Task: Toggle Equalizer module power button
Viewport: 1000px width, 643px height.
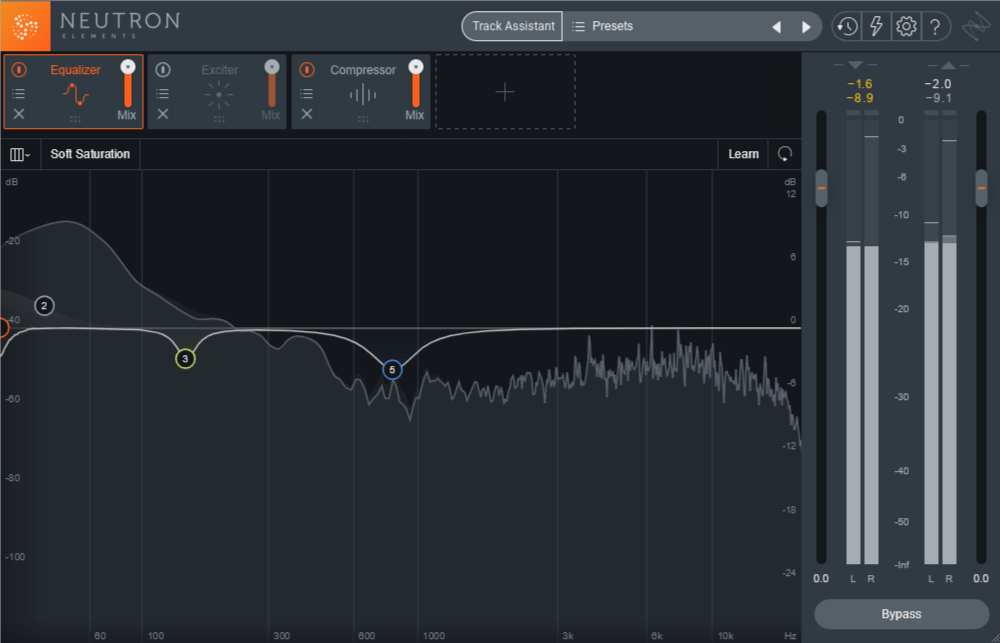Action: 19,69
